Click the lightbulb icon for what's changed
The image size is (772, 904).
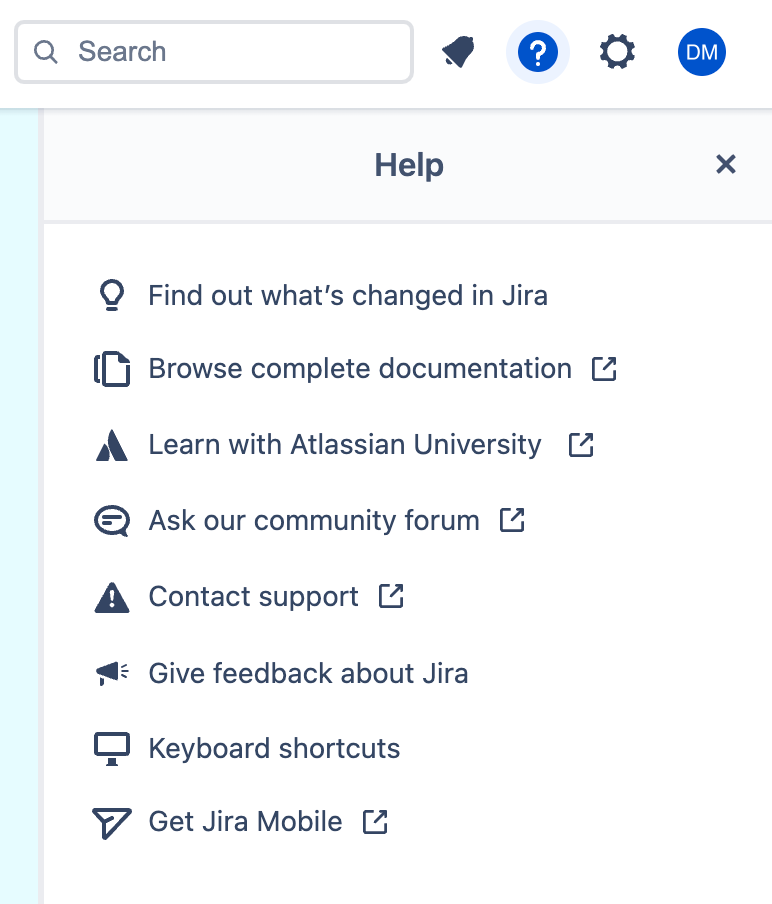pyautogui.click(x=112, y=295)
